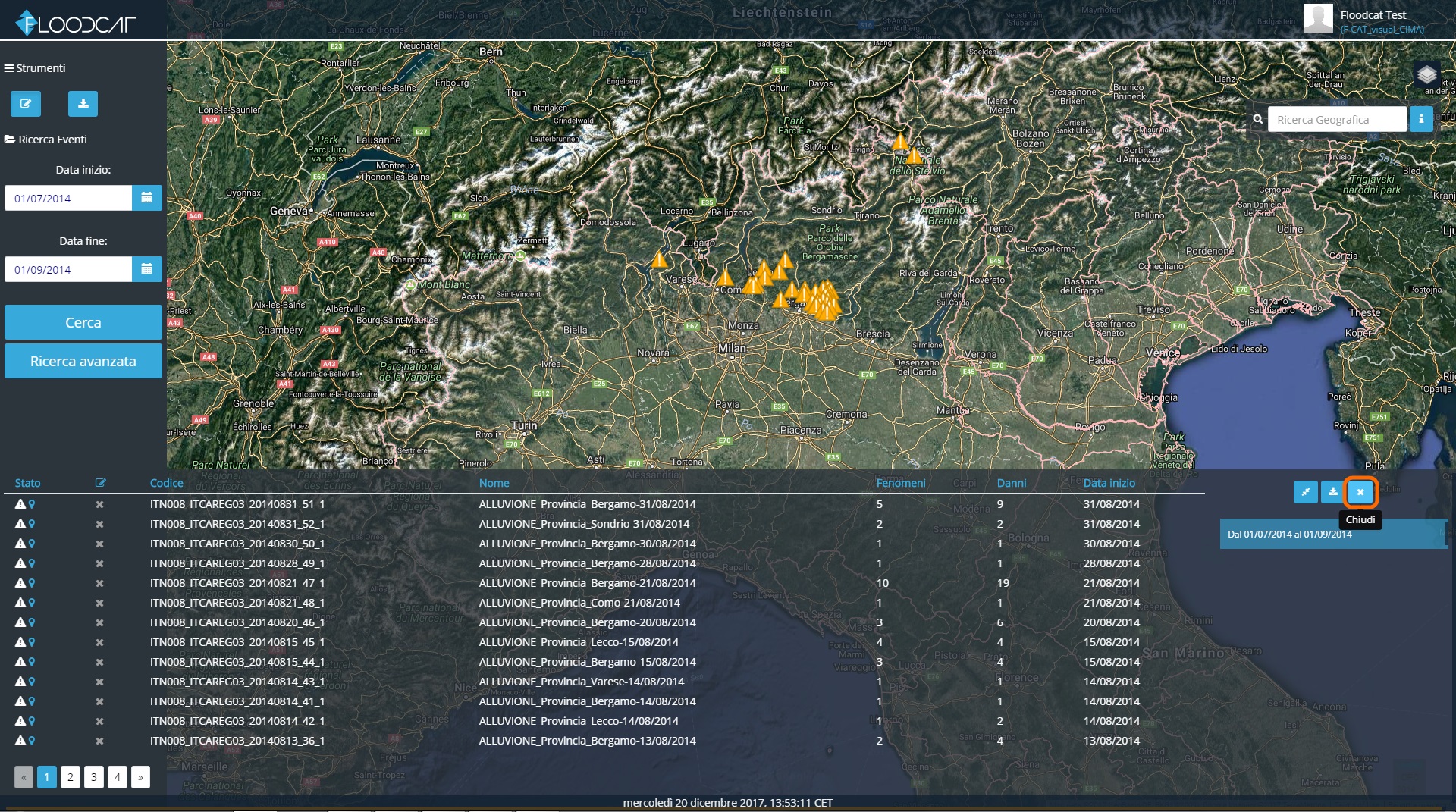This screenshot has height=812, width=1456.
Task: Click date 13/08/2014 in last row
Action: click(1111, 741)
